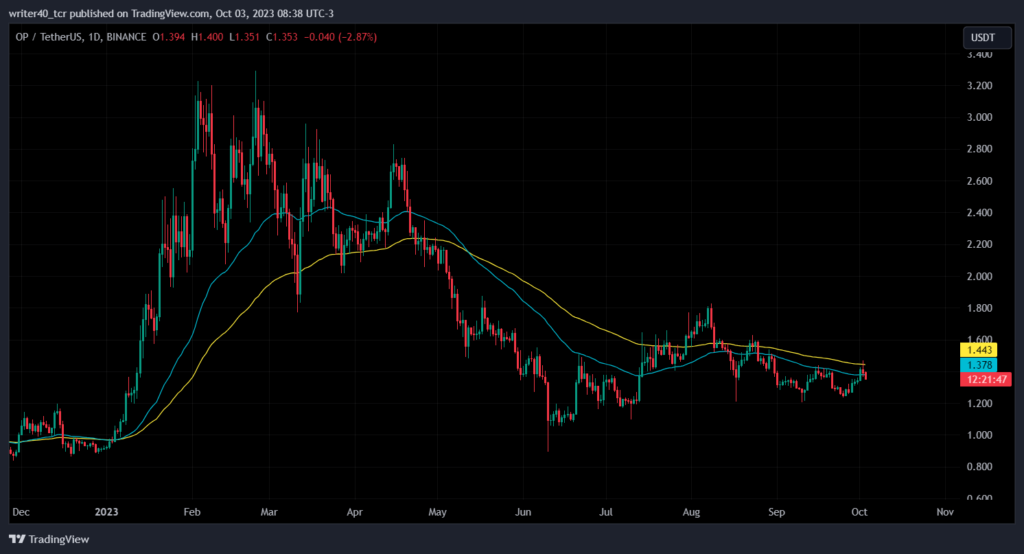The height and width of the screenshot is (554, 1024).
Task: Click the 2023 time axis label
Action: coord(106,512)
